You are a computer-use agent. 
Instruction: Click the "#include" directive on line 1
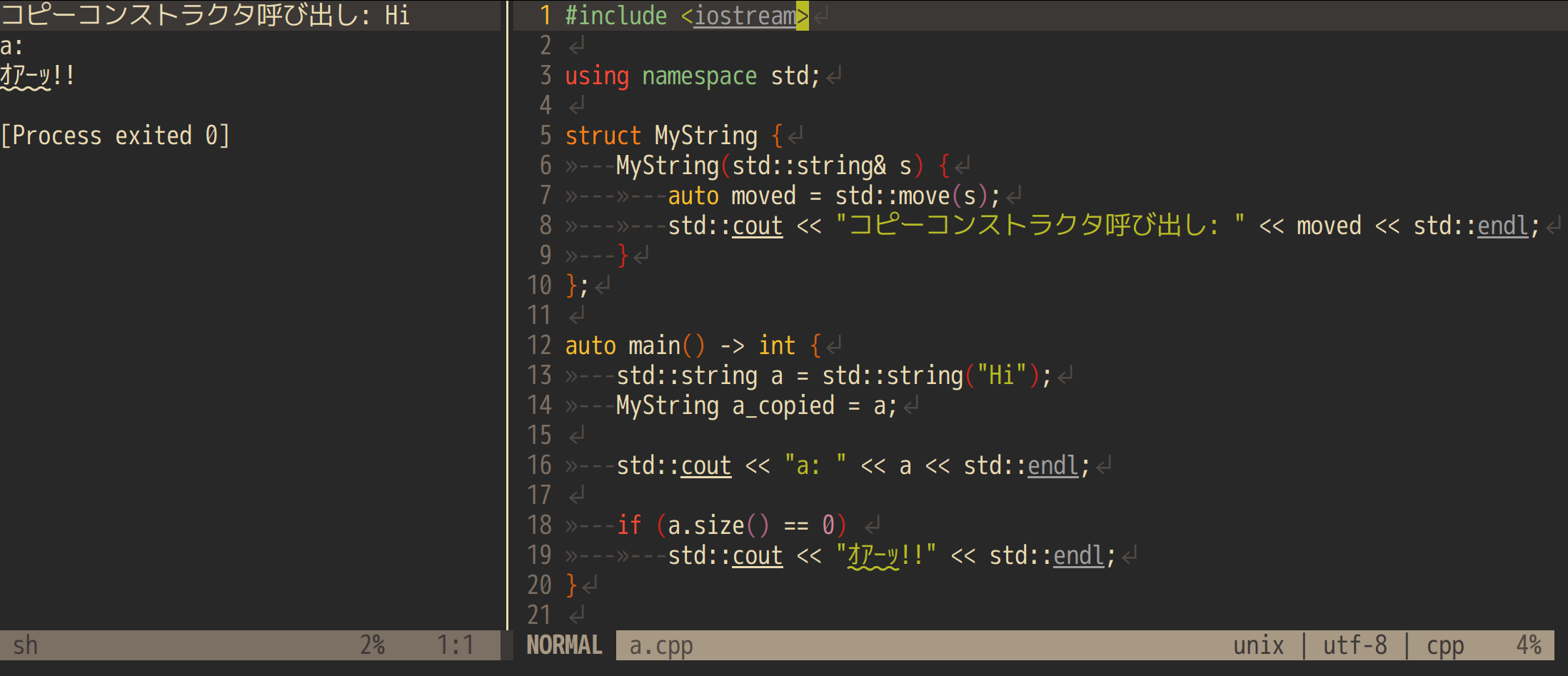coord(616,16)
